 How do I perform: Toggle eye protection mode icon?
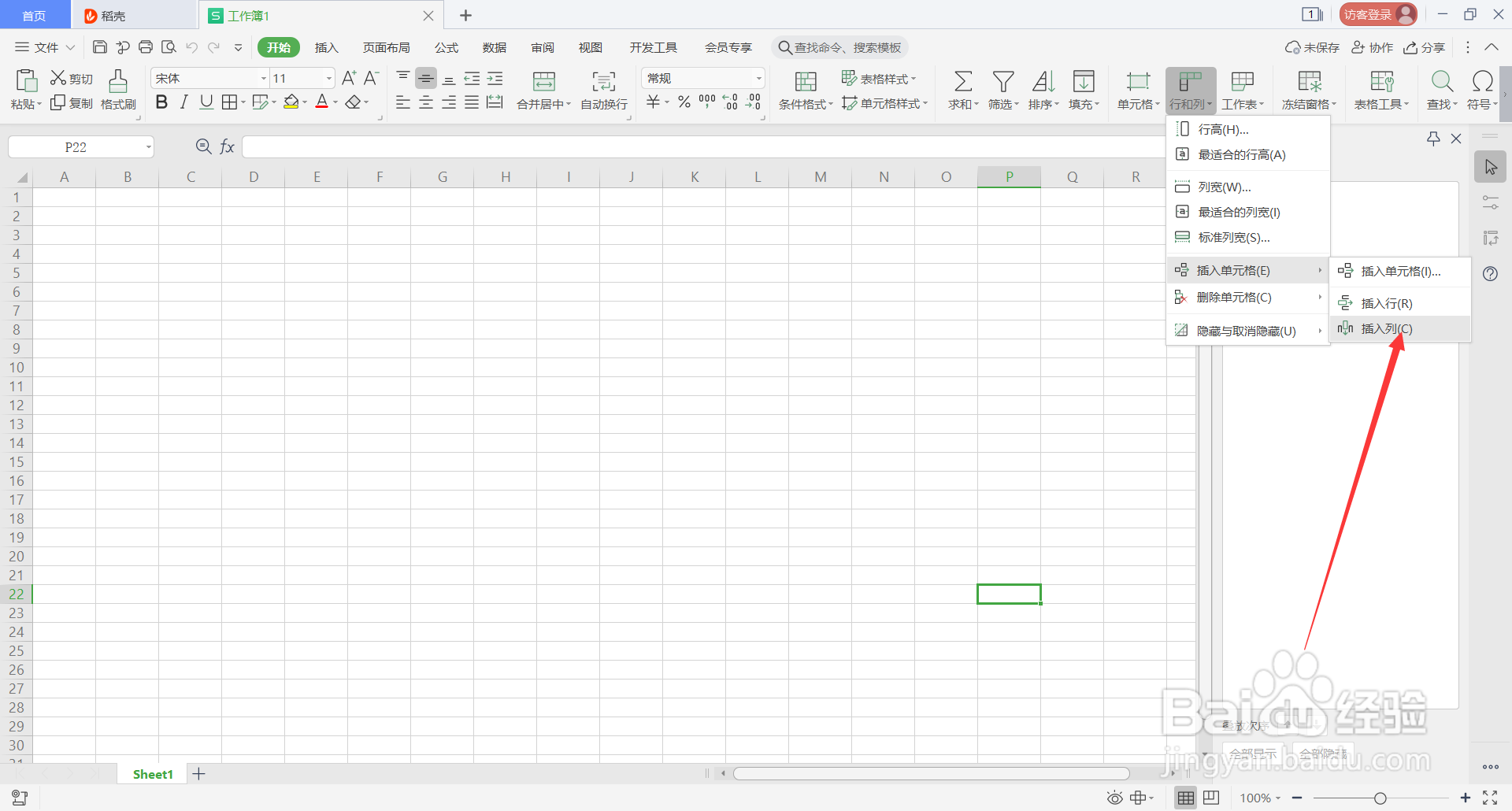[1114, 798]
